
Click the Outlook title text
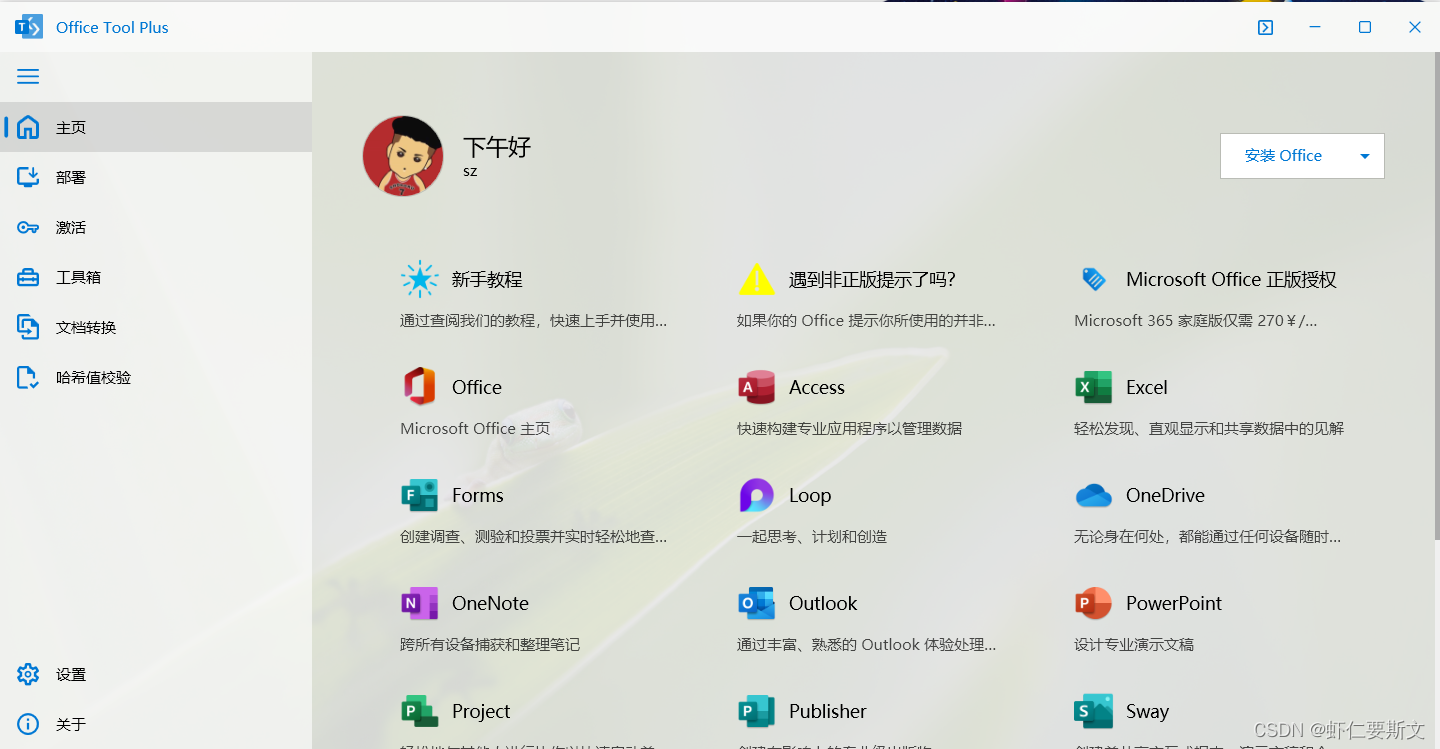[x=823, y=603]
